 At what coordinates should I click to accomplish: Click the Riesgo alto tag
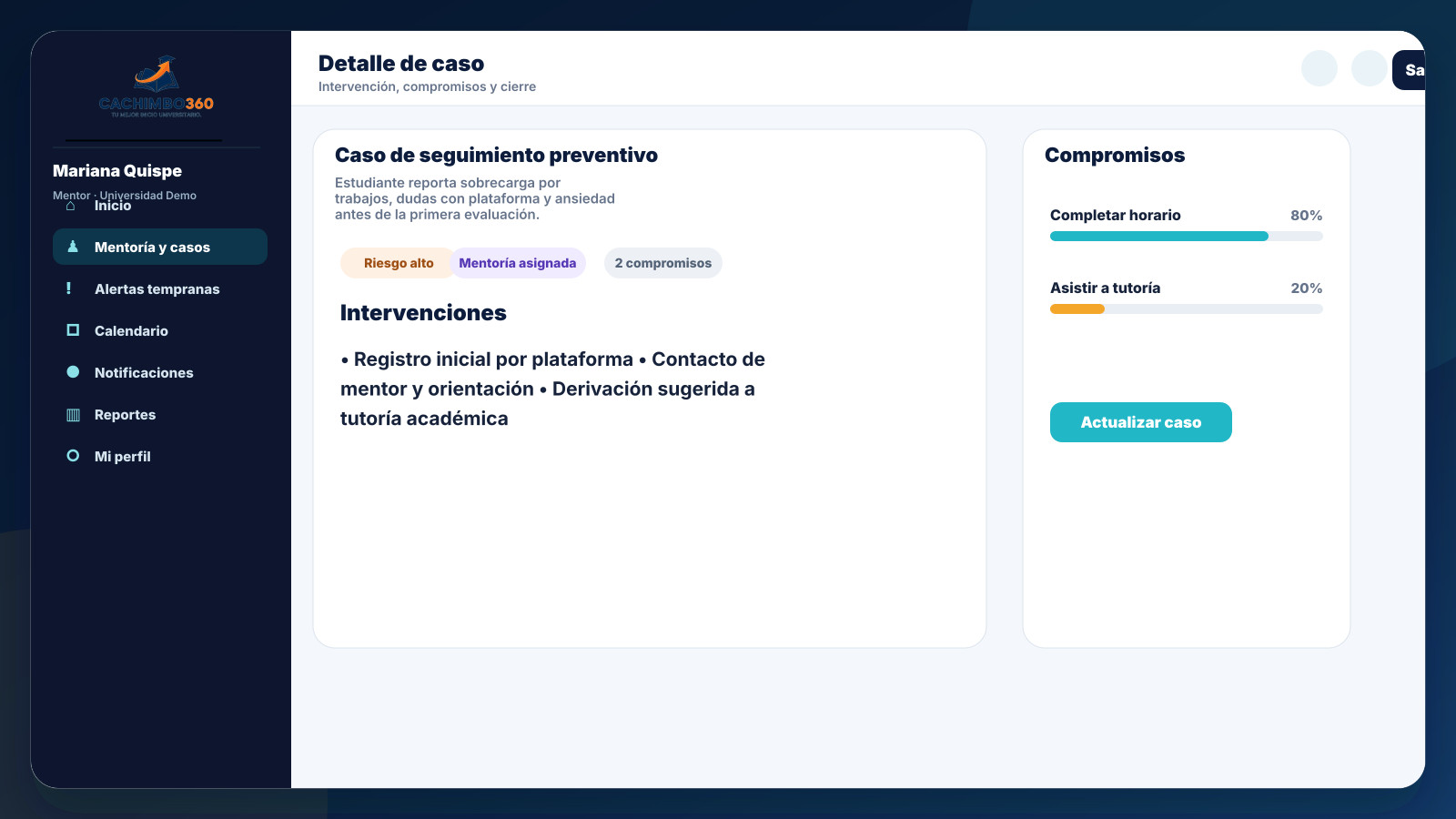[x=399, y=263]
